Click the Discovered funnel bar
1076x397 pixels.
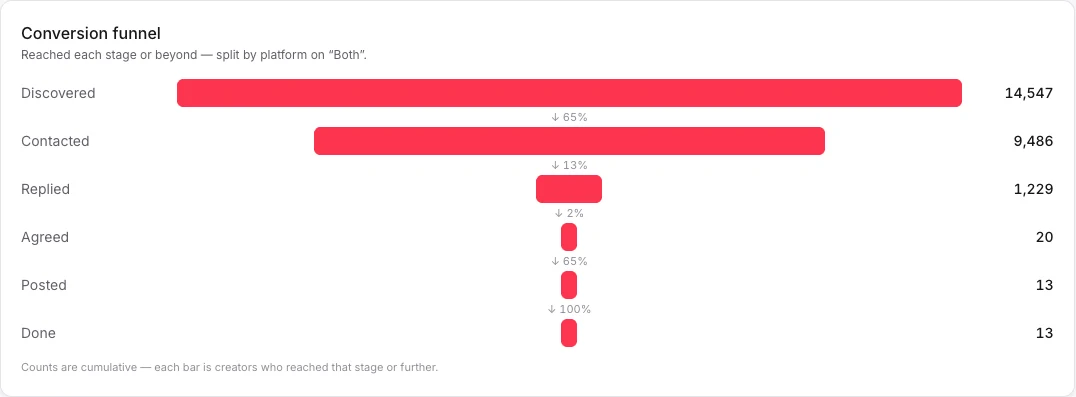(x=569, y=93)
